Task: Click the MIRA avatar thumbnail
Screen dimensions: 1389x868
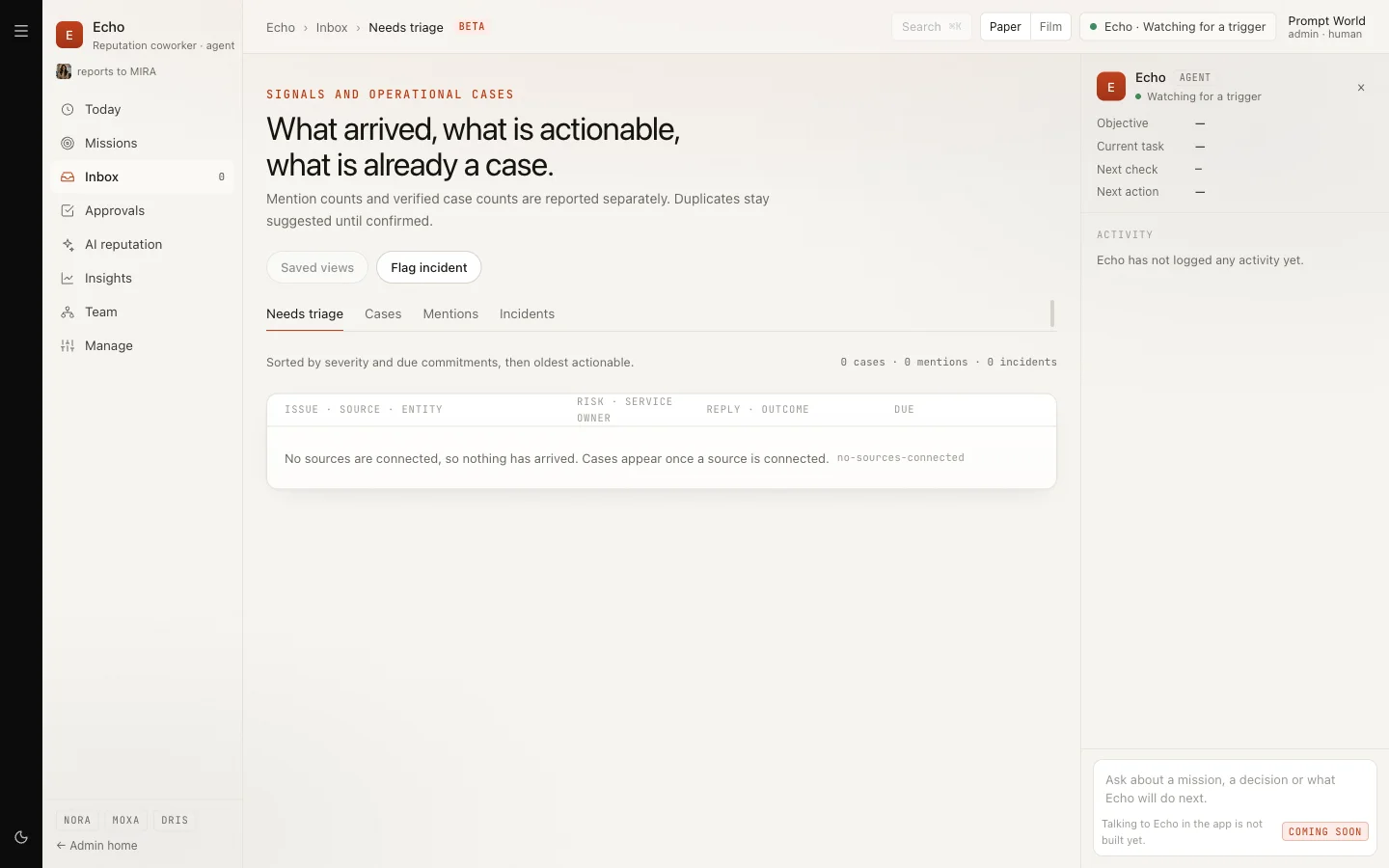Action: [64, 71]
